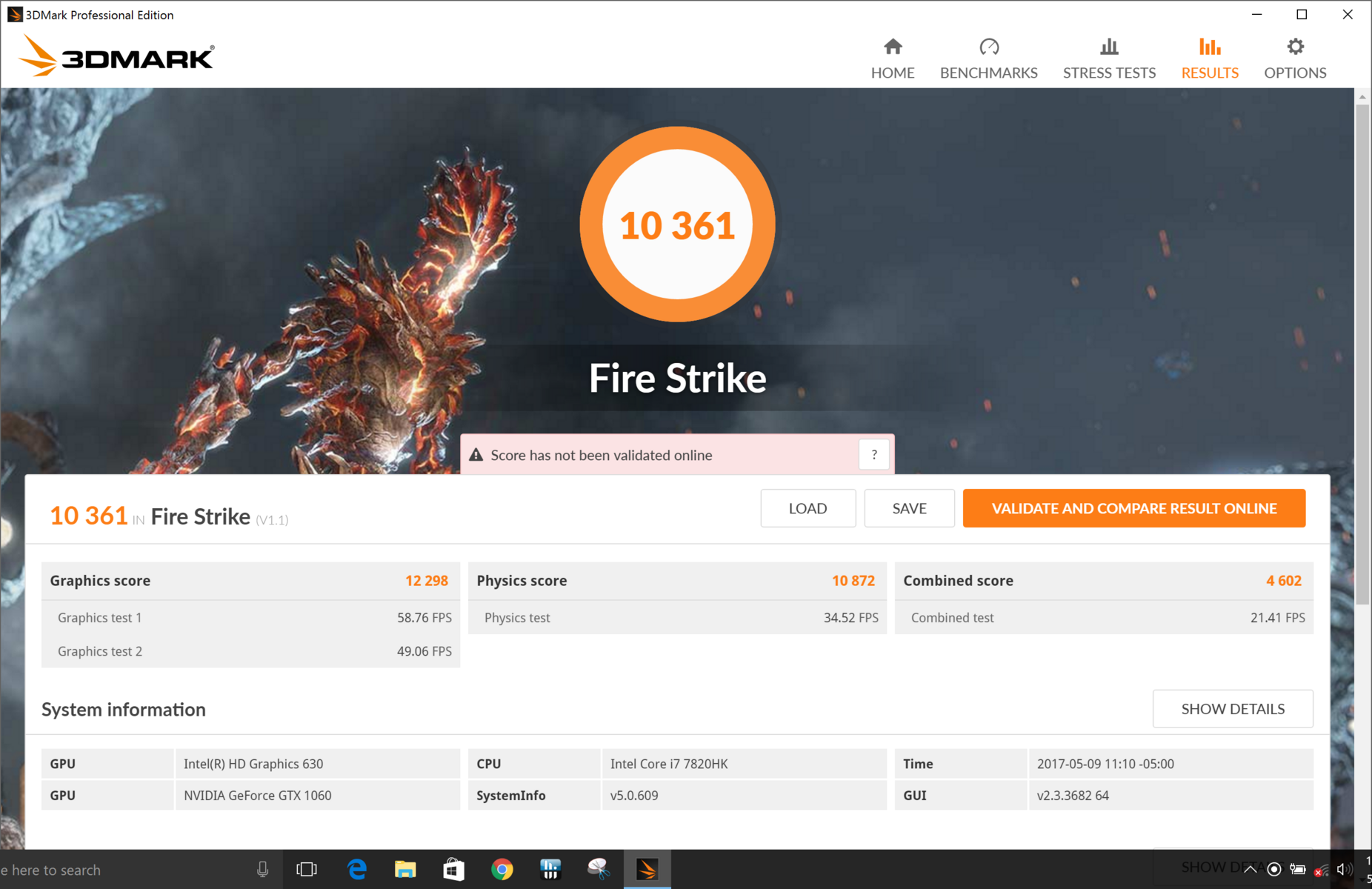This screenshot has height=889, width=1372.
Task: Click the SystemInfo version v5.0.609
Action: pyautogui.click(x=634, y=795)
